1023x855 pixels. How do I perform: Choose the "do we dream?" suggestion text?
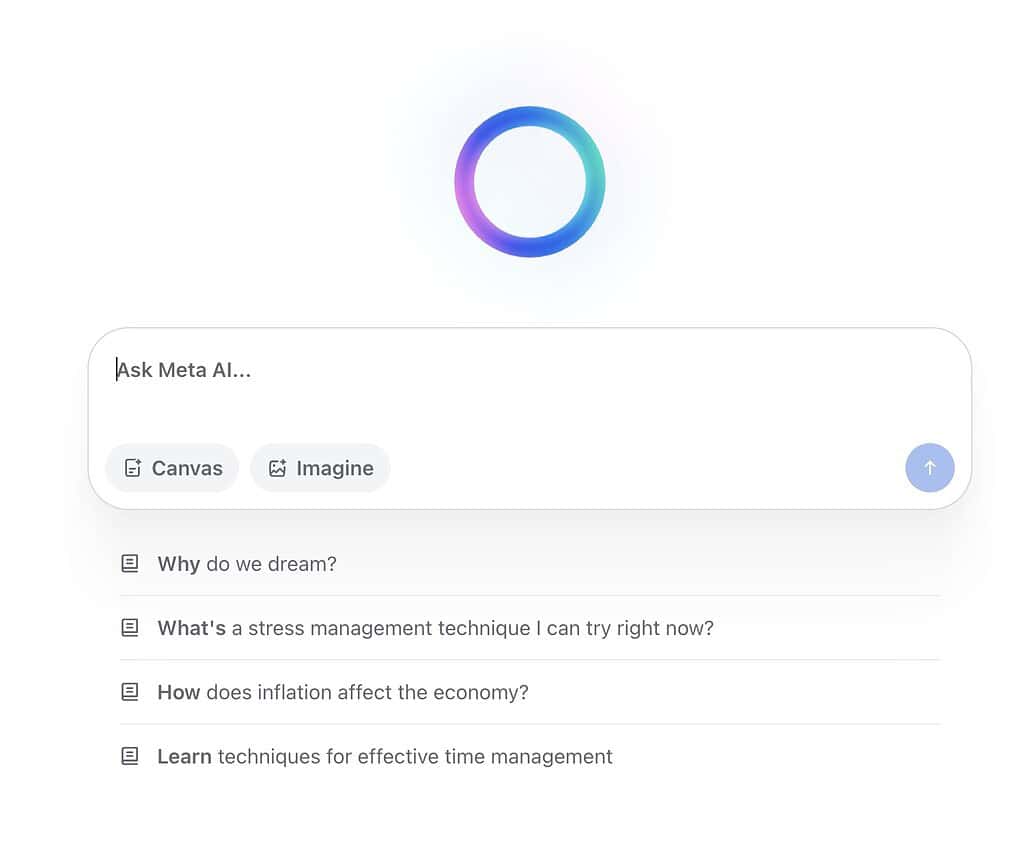[271, 564]
